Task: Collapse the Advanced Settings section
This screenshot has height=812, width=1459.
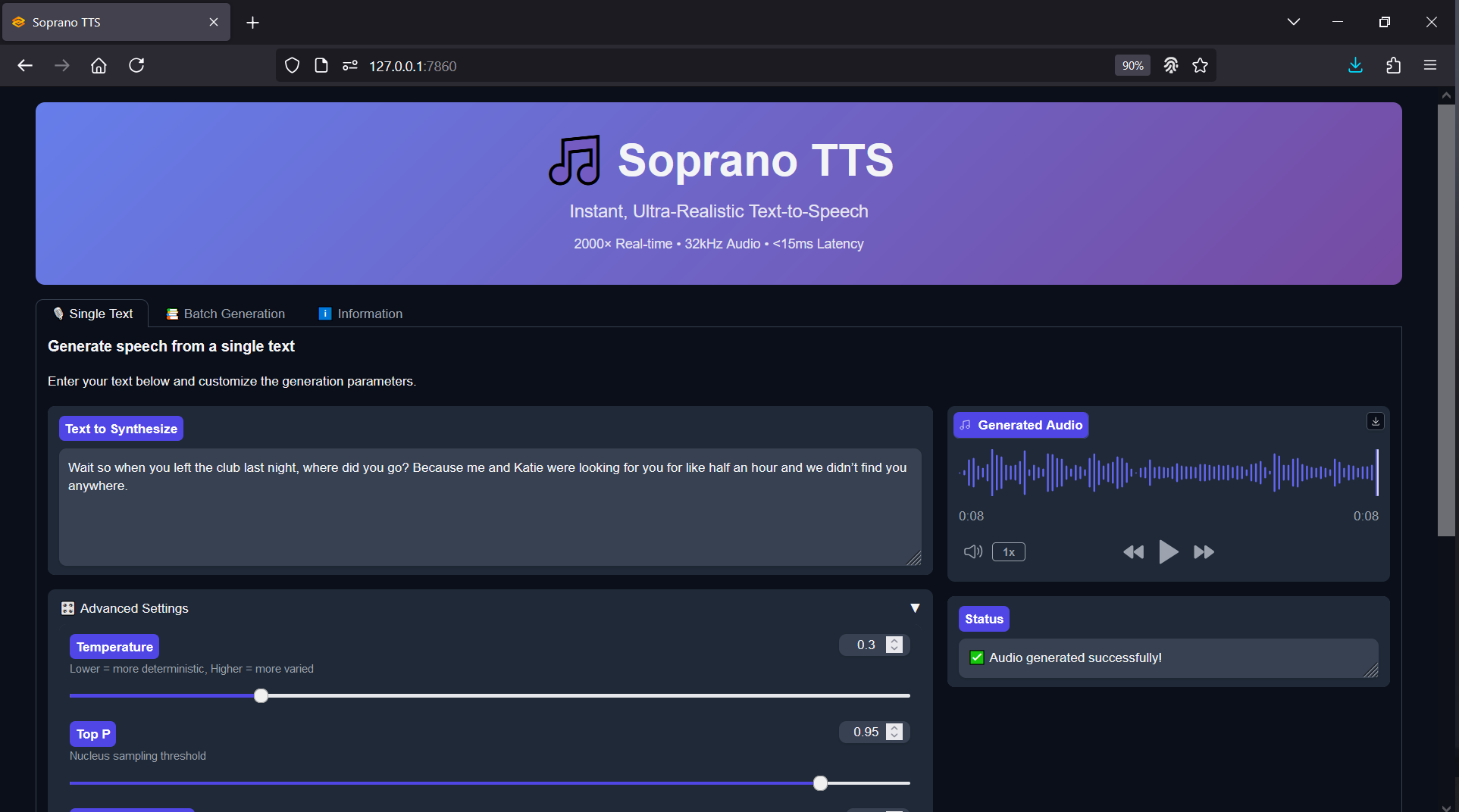Action: (915, 607)
